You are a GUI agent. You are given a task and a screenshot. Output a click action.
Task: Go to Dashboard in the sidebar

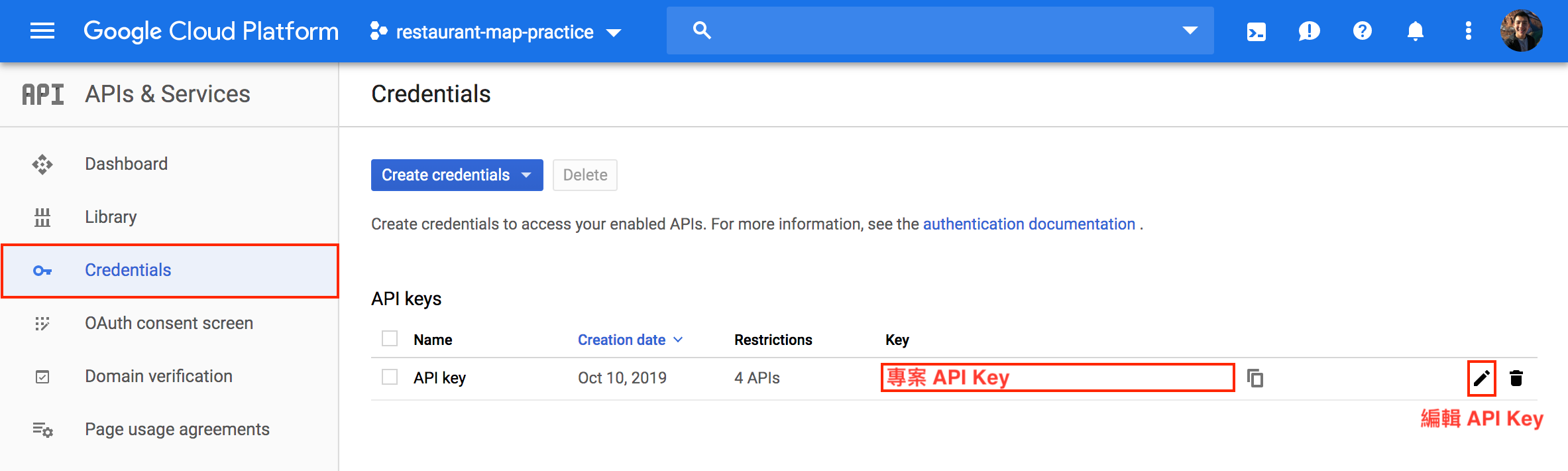(x=126, y=164)
